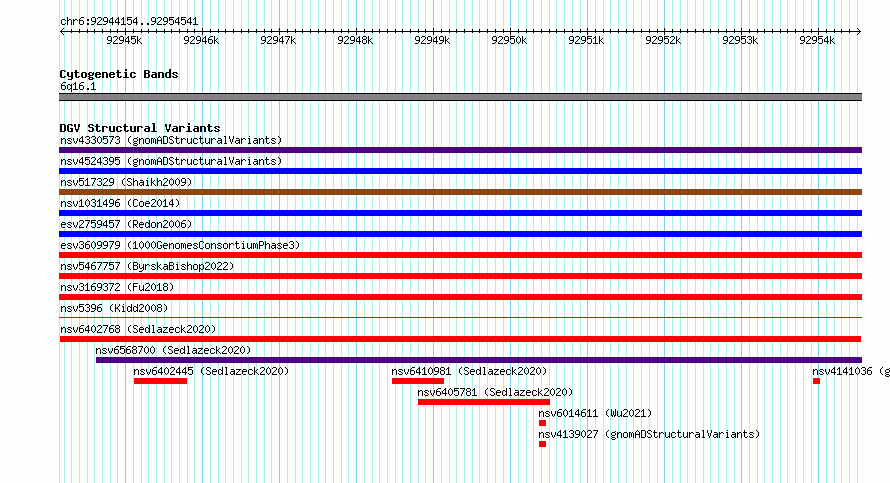The height and width of the screenshot is (483, 890).
Task: Click nsv6405781 (Sedlazeck2020) label
Action: pyautogui.click(x=496, y=392)
